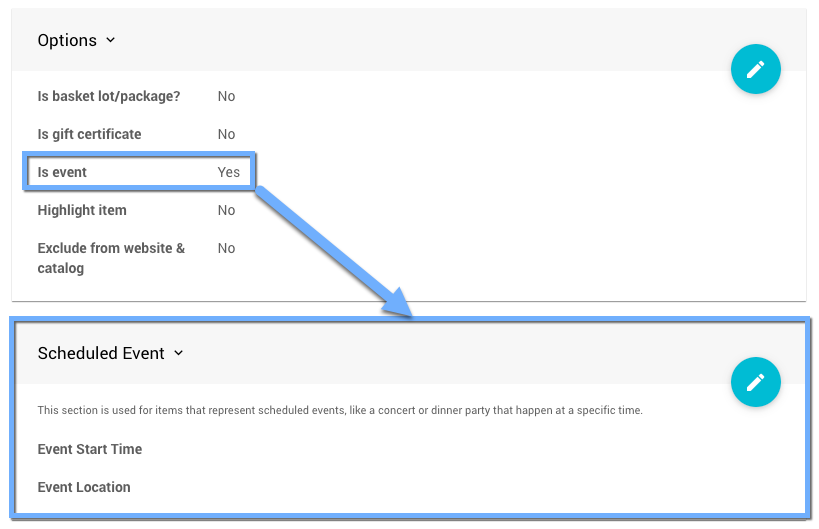
Task: Click the No value for basket lot/package
Action: coord(226,96)
